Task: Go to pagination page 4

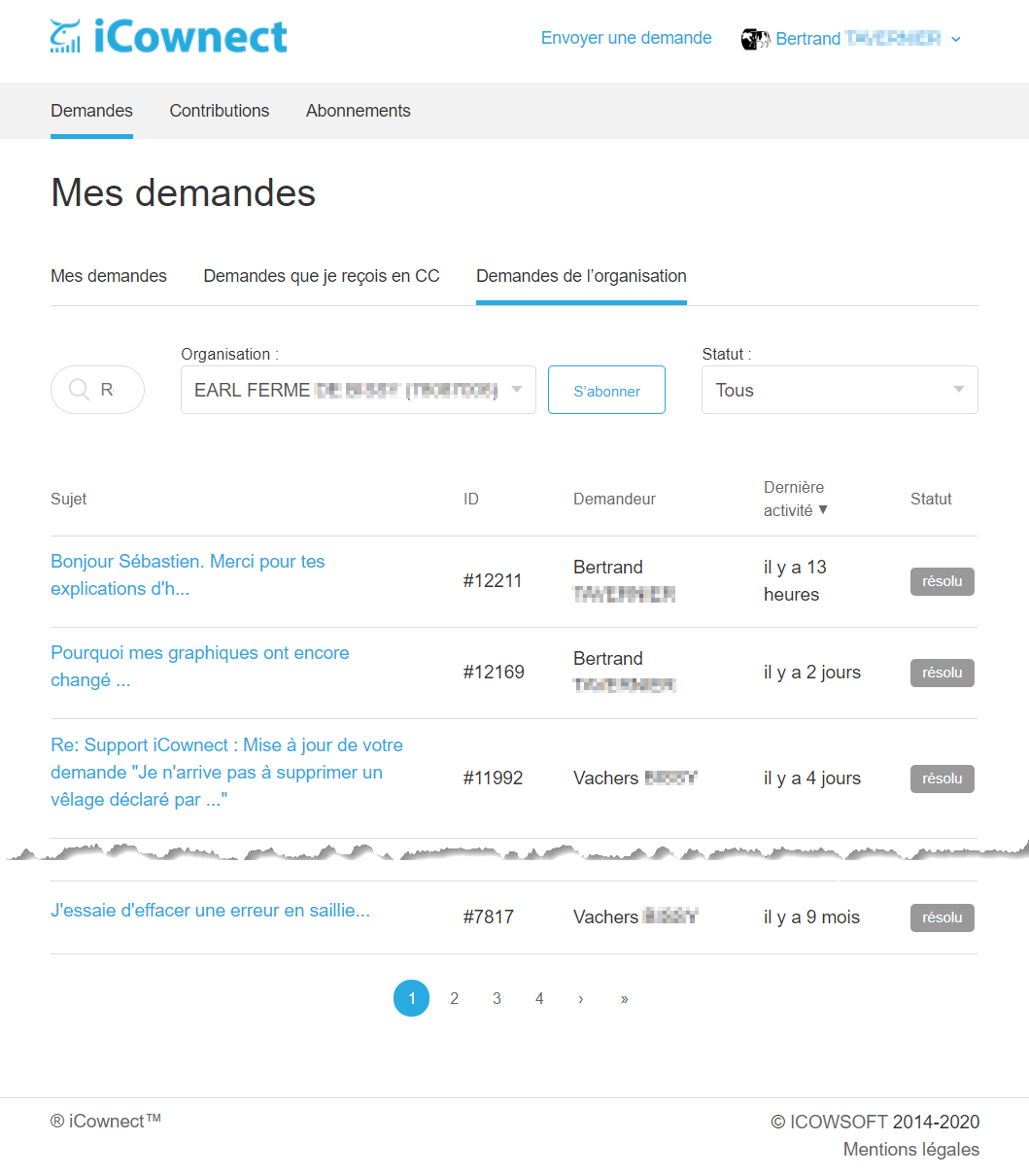Action: pyautogui.click(x=539, y=998)
